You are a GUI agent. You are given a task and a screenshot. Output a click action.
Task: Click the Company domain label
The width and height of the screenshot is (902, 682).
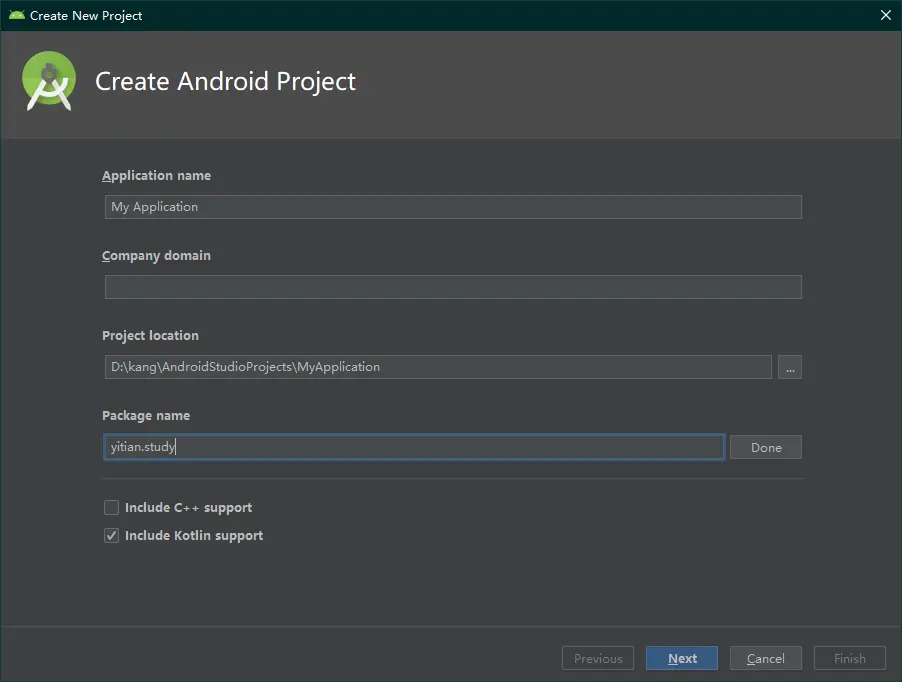pos(156,255)
